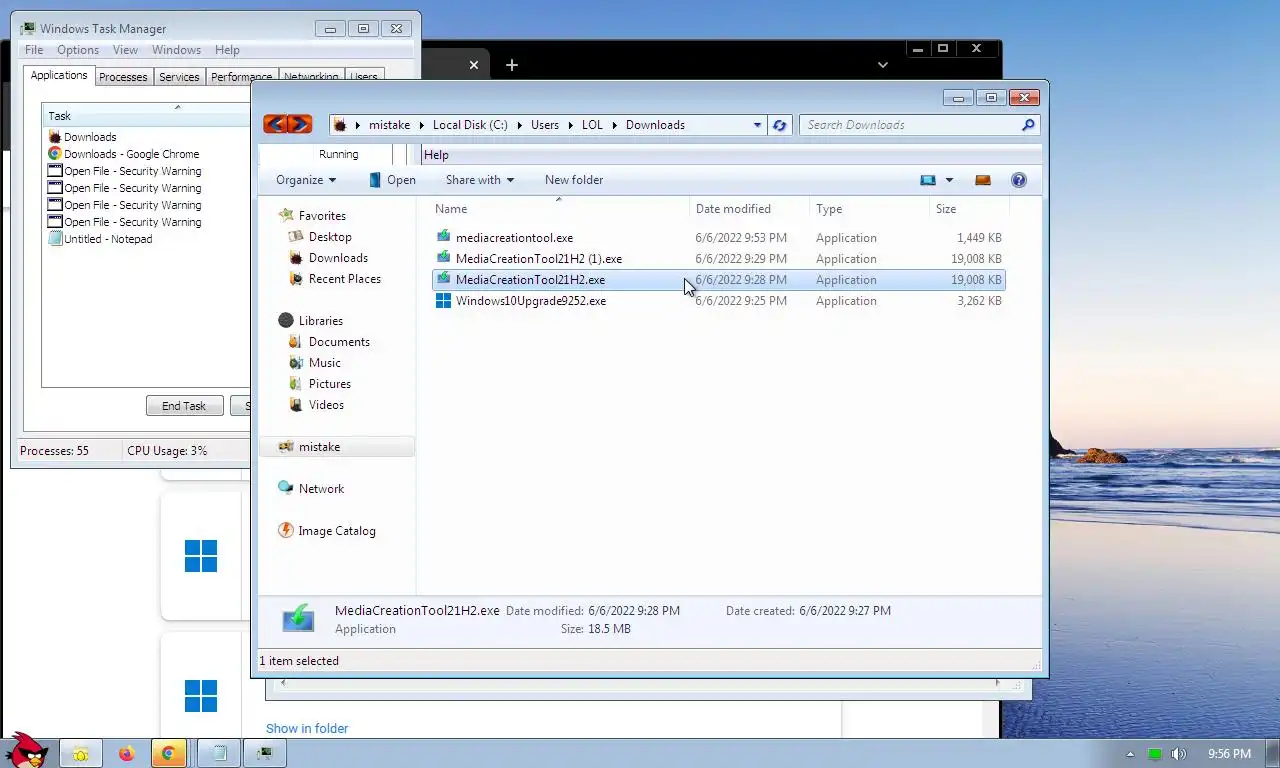Viewport: 1280px width, 768px height.
Task: Click End Task button in Task Manager
Action: pyautogui.click(x=184, y=406)
